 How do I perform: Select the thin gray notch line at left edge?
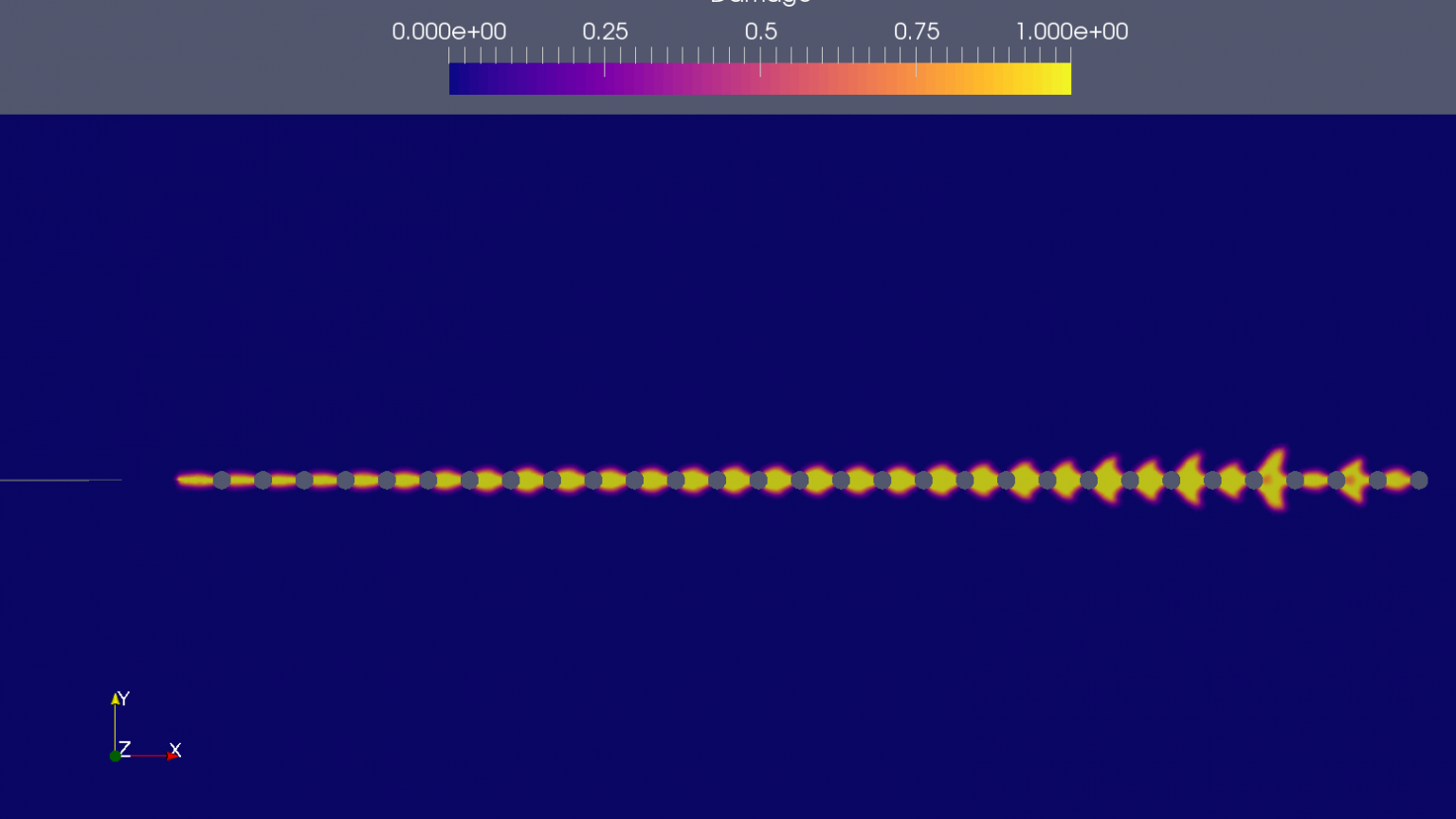[x=57, y=481]
